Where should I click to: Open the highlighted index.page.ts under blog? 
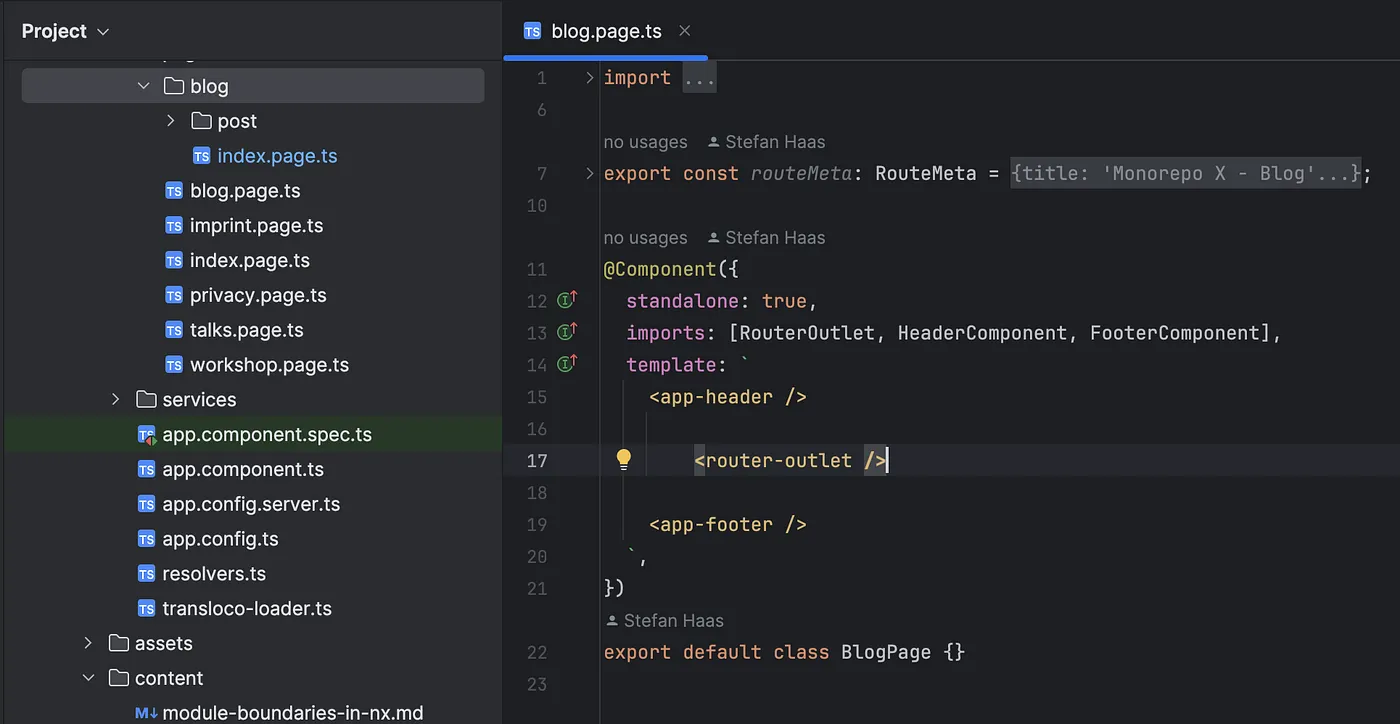point(277,156)
